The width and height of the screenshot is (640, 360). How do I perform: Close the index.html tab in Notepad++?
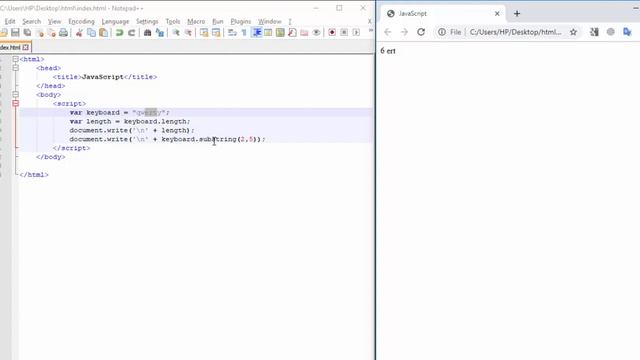click(x=26, y=48)
